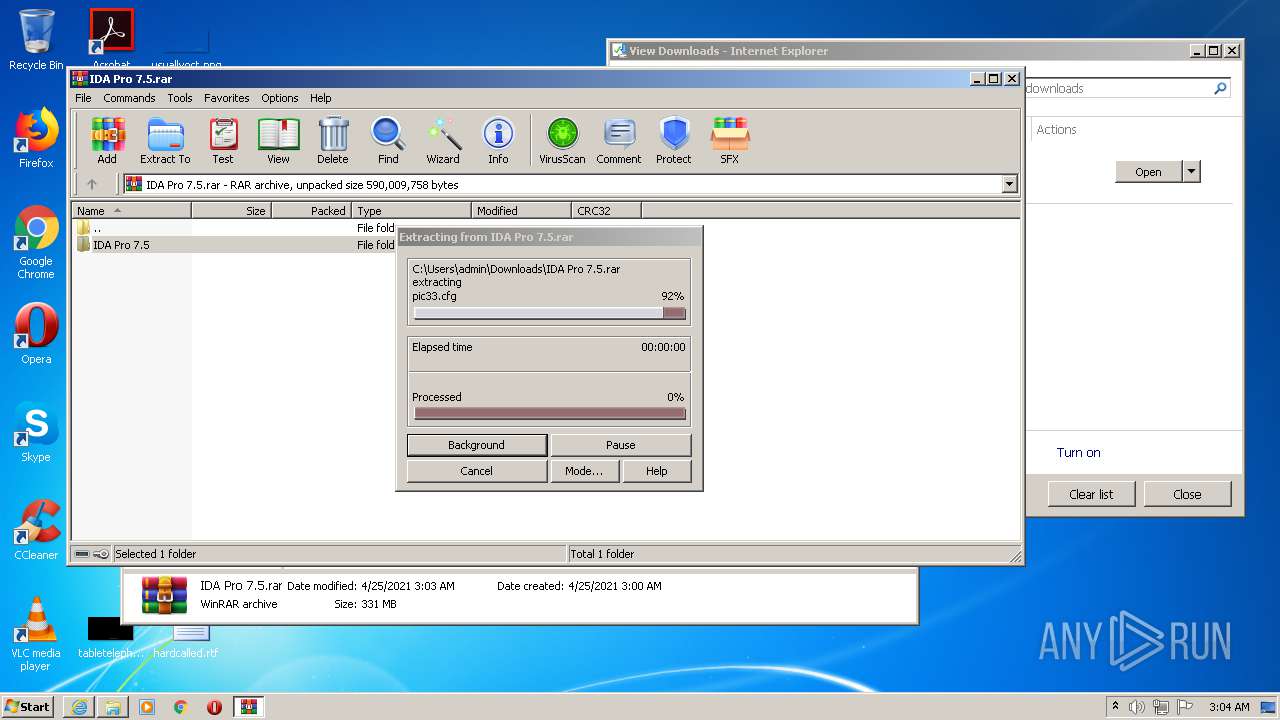Click the Comment toolbar icon

[x=619, y=140]
